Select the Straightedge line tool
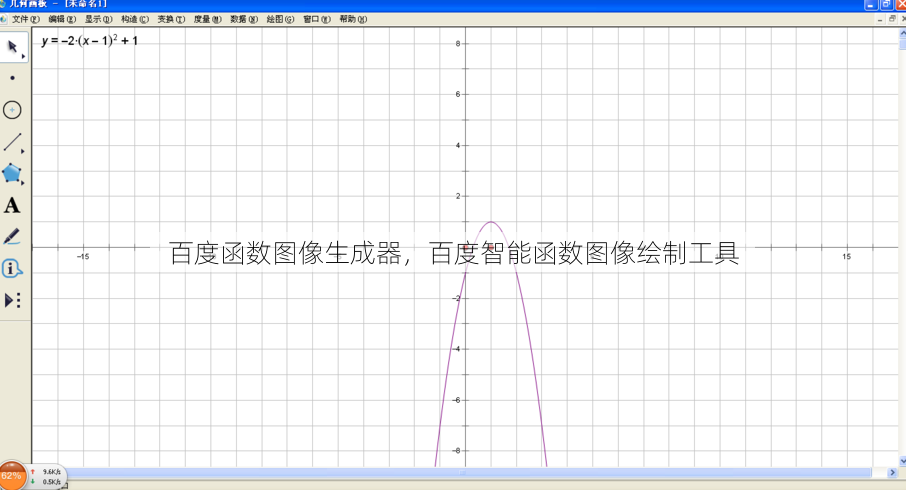Screen dimensions: 906x490 (12, 142)
